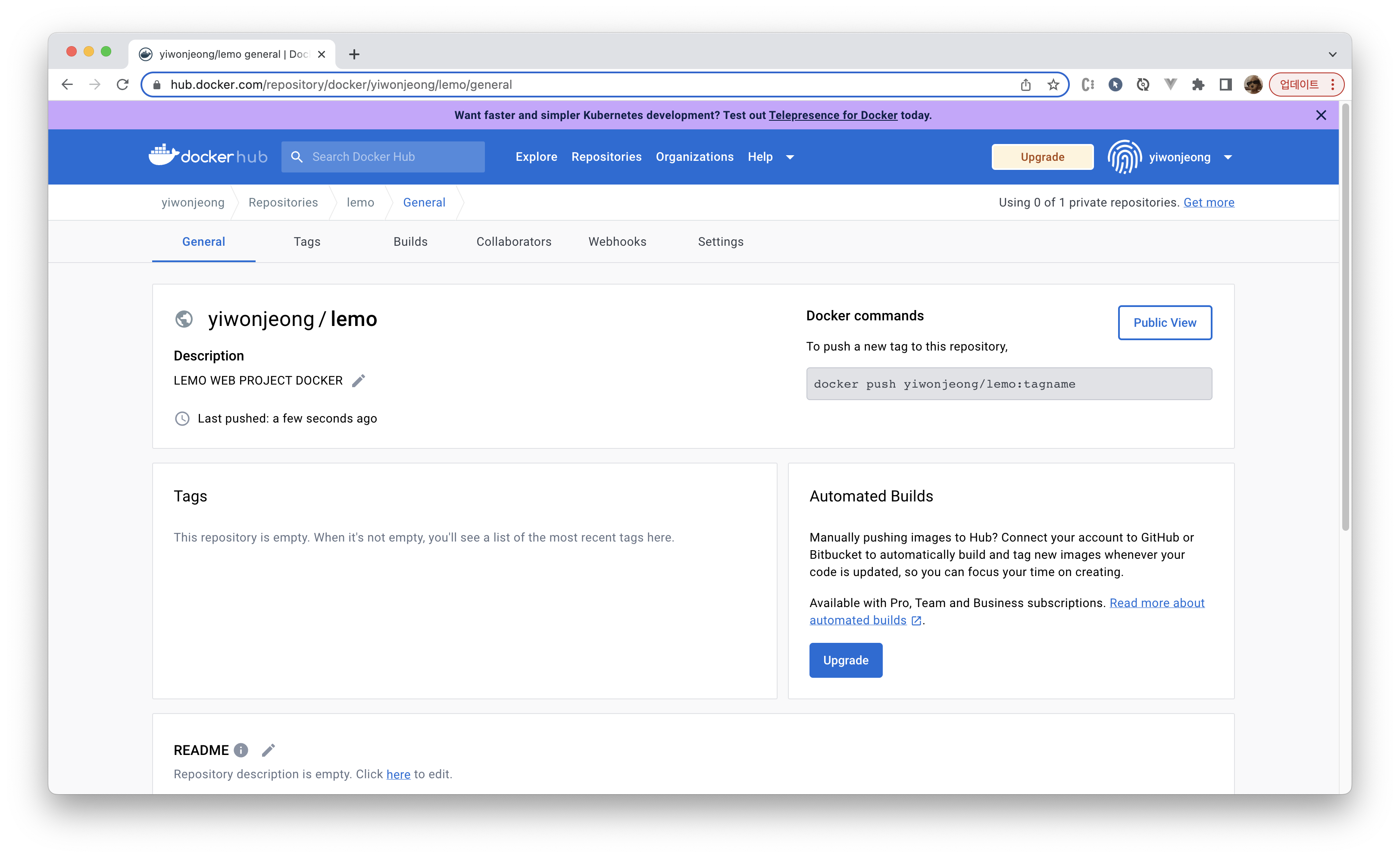Click the here link in README
This screenshot has height=858, width=1400.
(398, 774)
